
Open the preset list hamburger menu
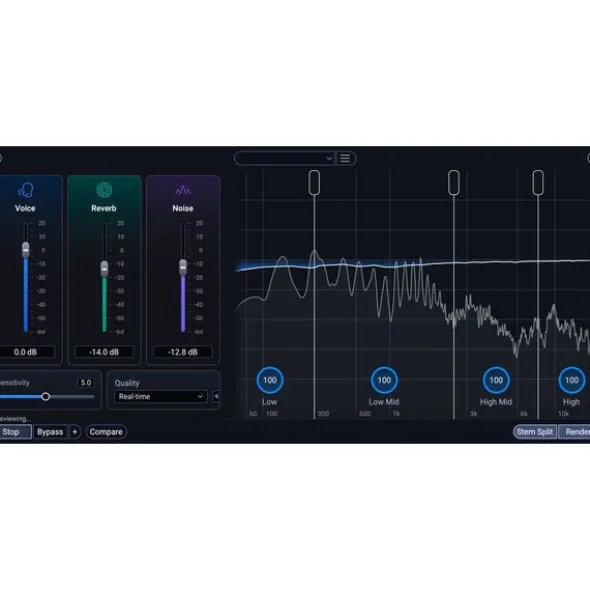tap(345, 158)
